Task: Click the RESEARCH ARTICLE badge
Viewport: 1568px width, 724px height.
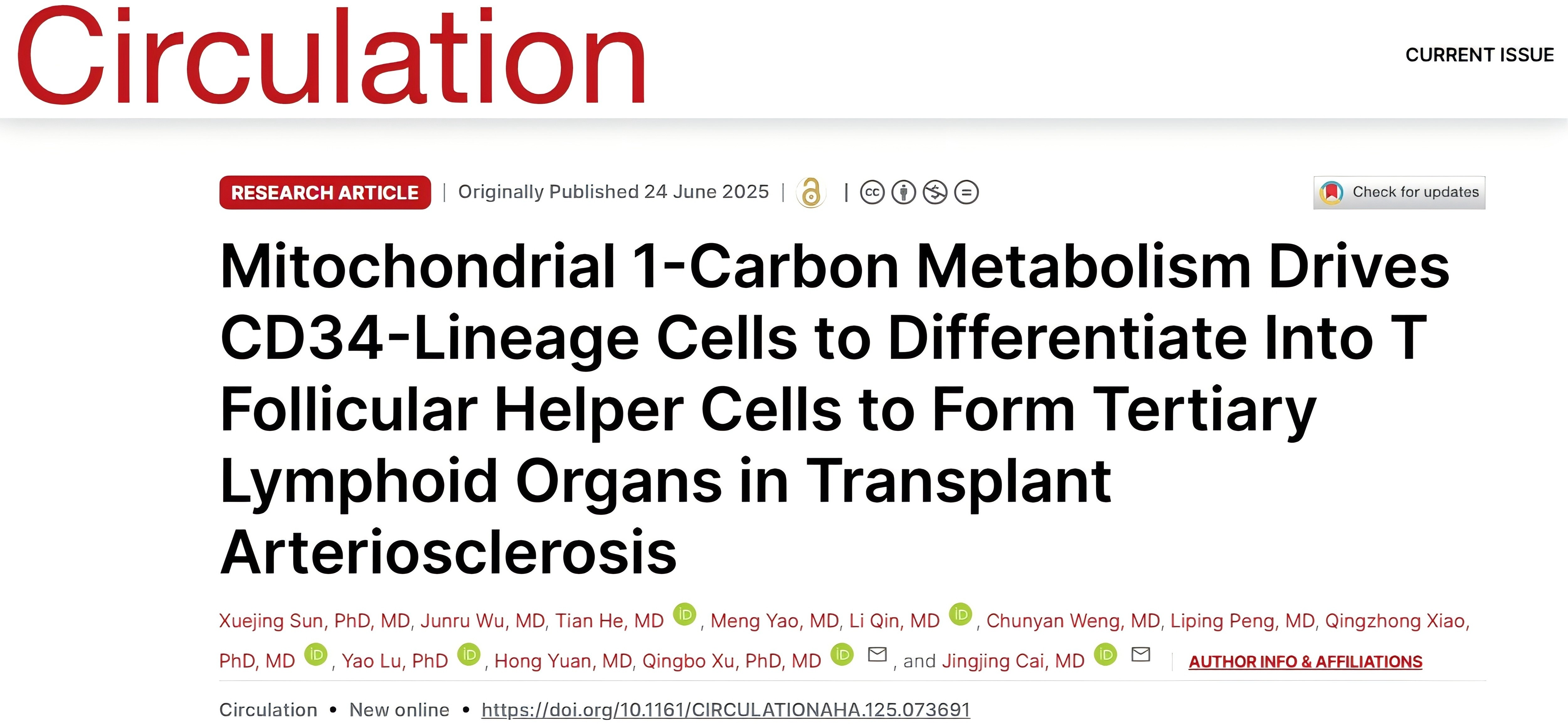Action: [x=325, y=192]
